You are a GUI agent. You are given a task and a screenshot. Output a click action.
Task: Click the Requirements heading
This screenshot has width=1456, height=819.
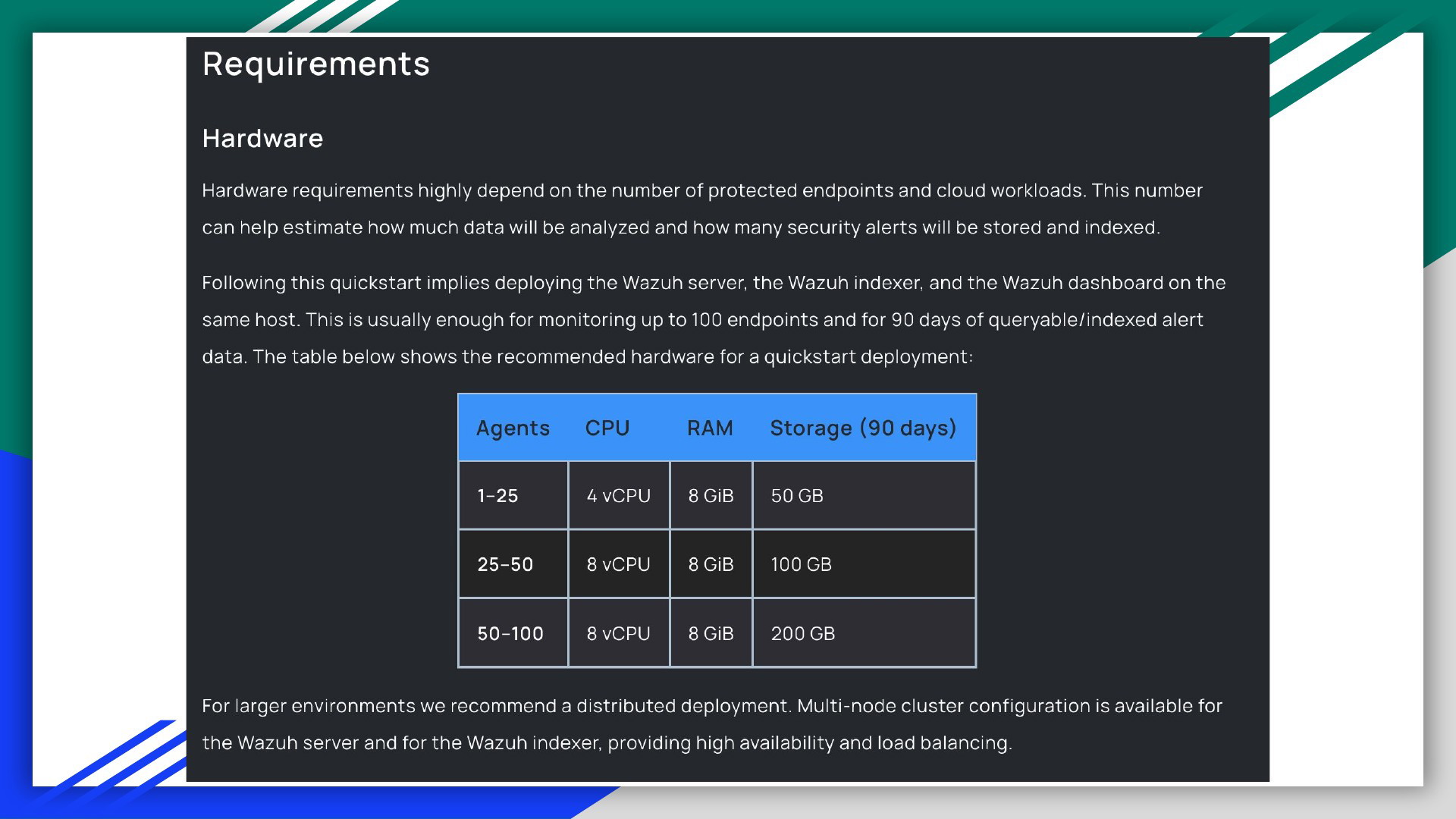(315, 64)
